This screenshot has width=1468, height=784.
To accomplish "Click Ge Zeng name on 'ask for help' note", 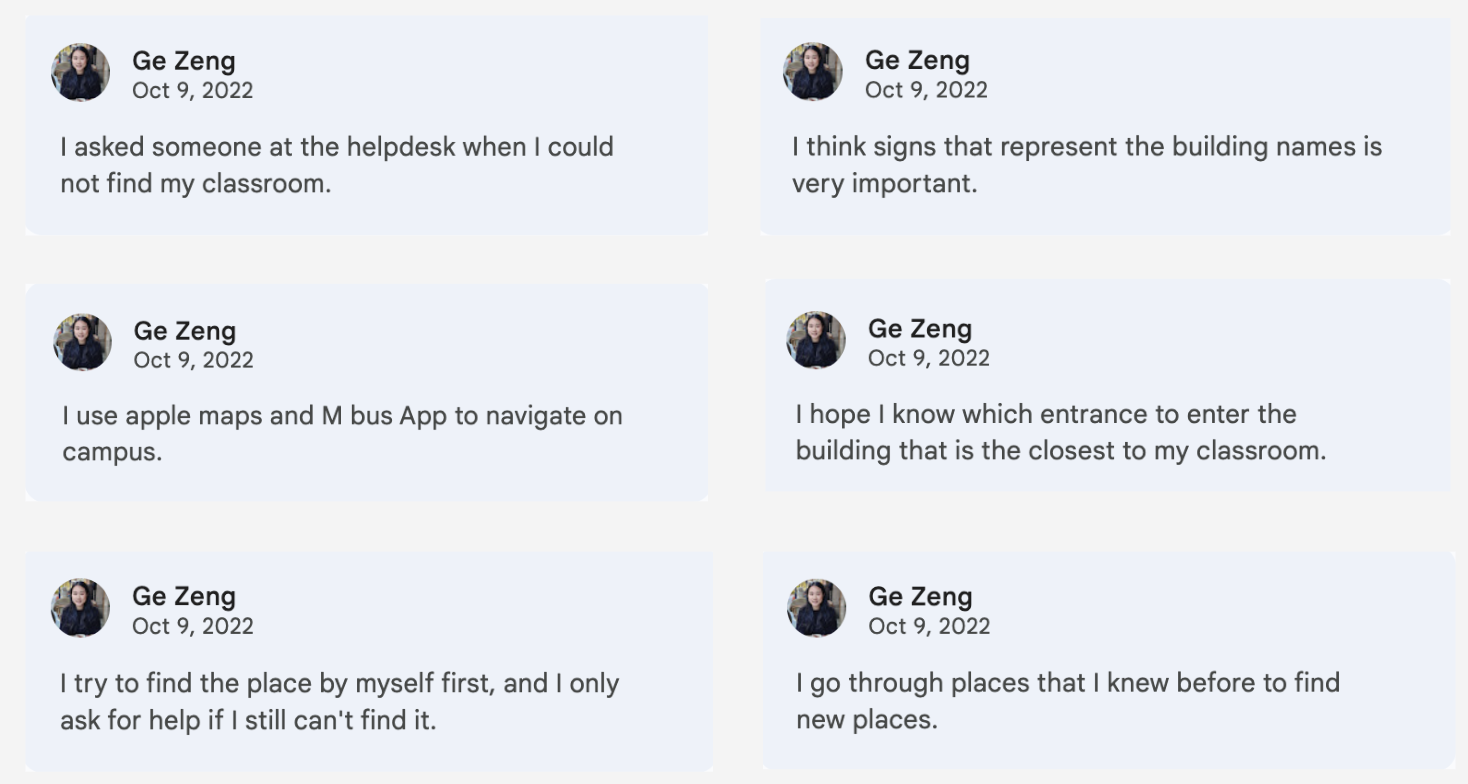I will click(x=184, y=596).
